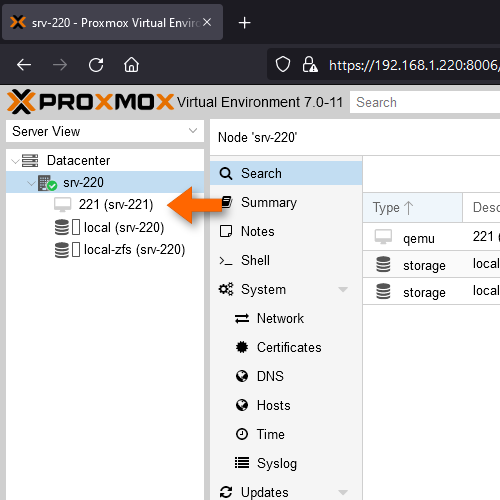Click the Virtual Environment 7.0-11 version text

pyautogui.click(x=260, y=102)
